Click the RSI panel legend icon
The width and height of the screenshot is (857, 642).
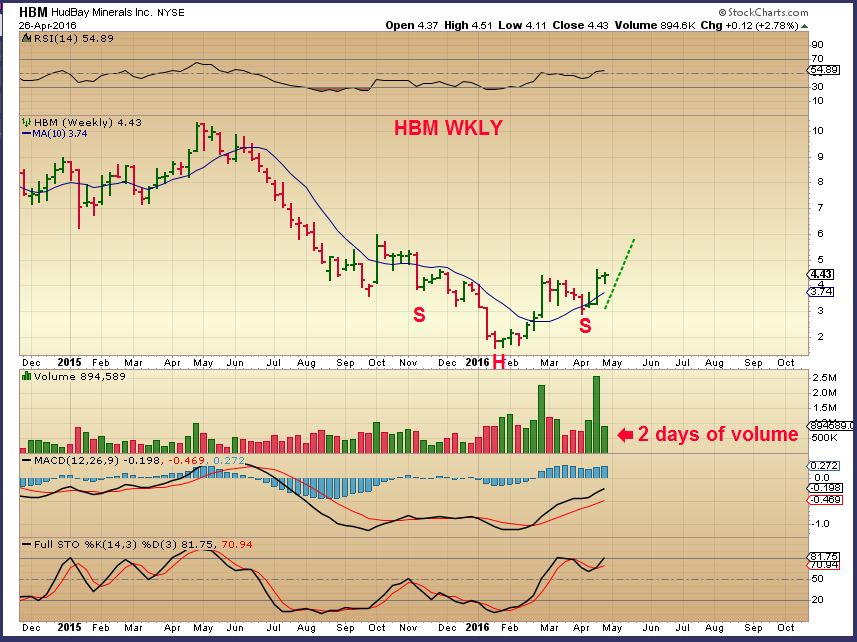[x=26, y=38]
